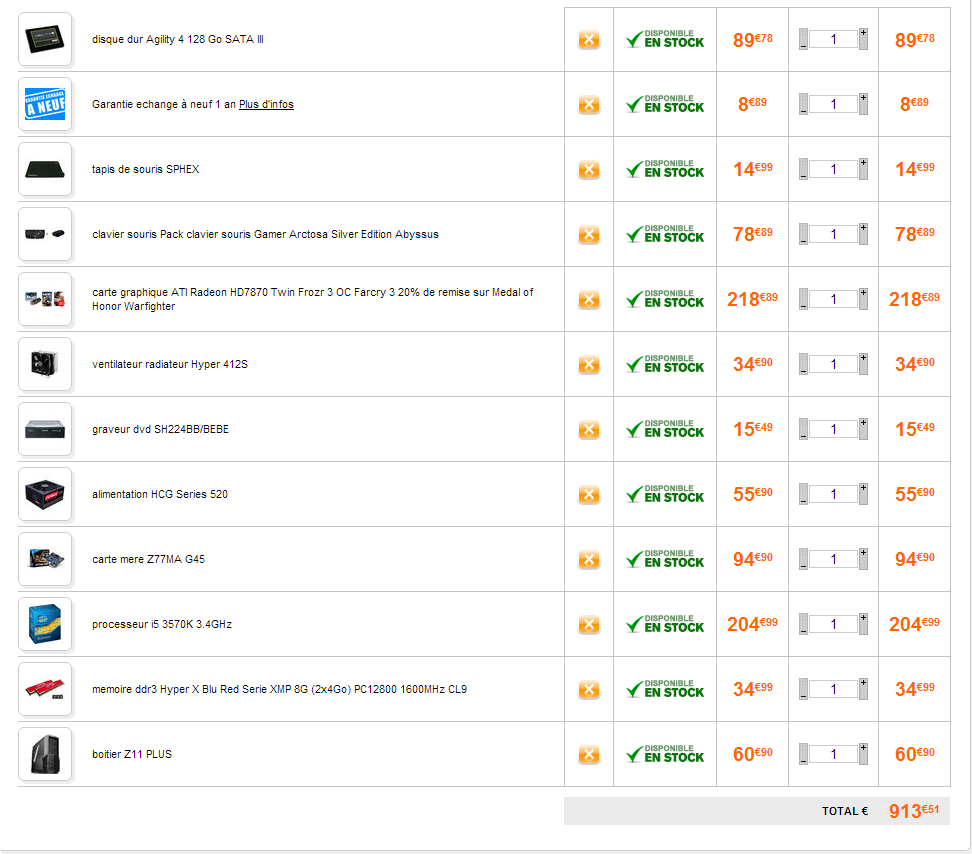The width and height of the screenshot is (972, 854).
Task: Decrease quantity of clavier souris Arctosa pack
Action: [x=803, y=235]
